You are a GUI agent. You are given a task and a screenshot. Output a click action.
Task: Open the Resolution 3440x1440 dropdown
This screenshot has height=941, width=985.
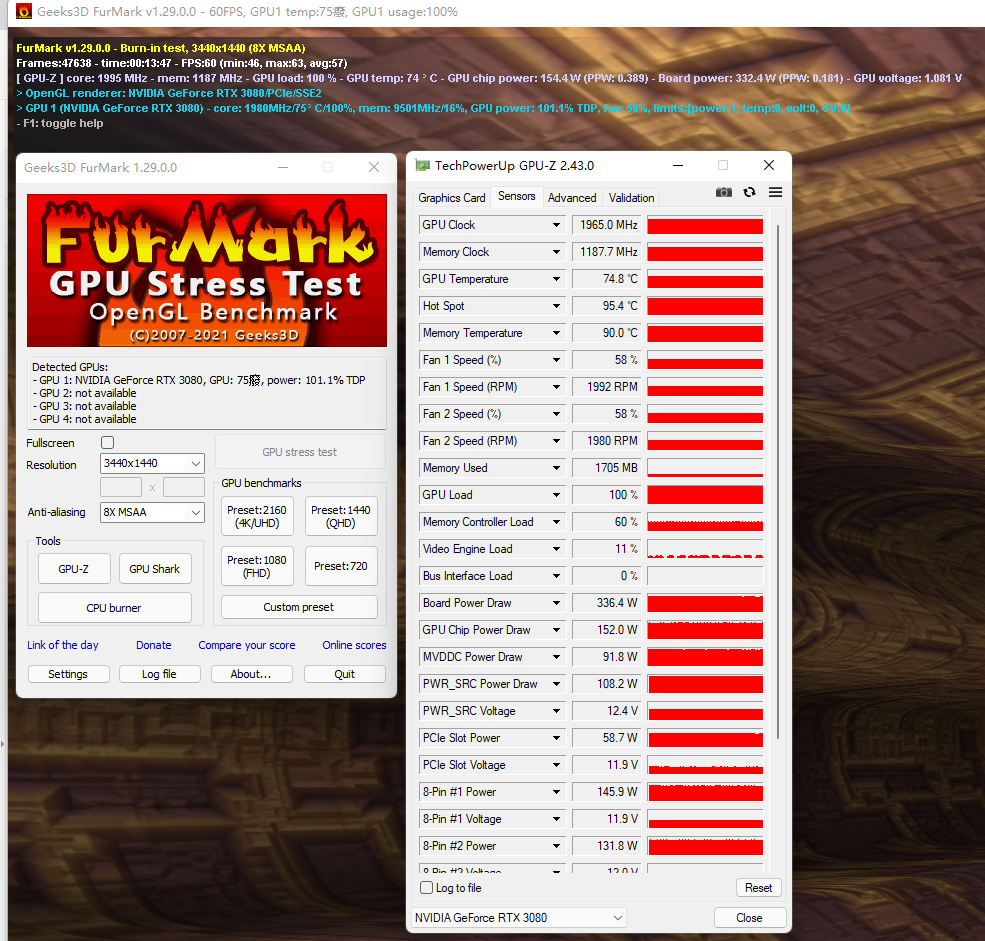[152, 464]
